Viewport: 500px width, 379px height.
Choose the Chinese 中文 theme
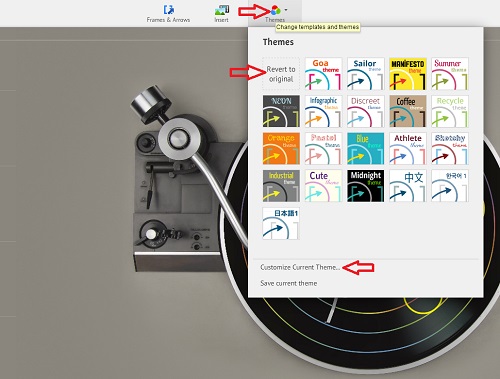click(x=408, y=186)
